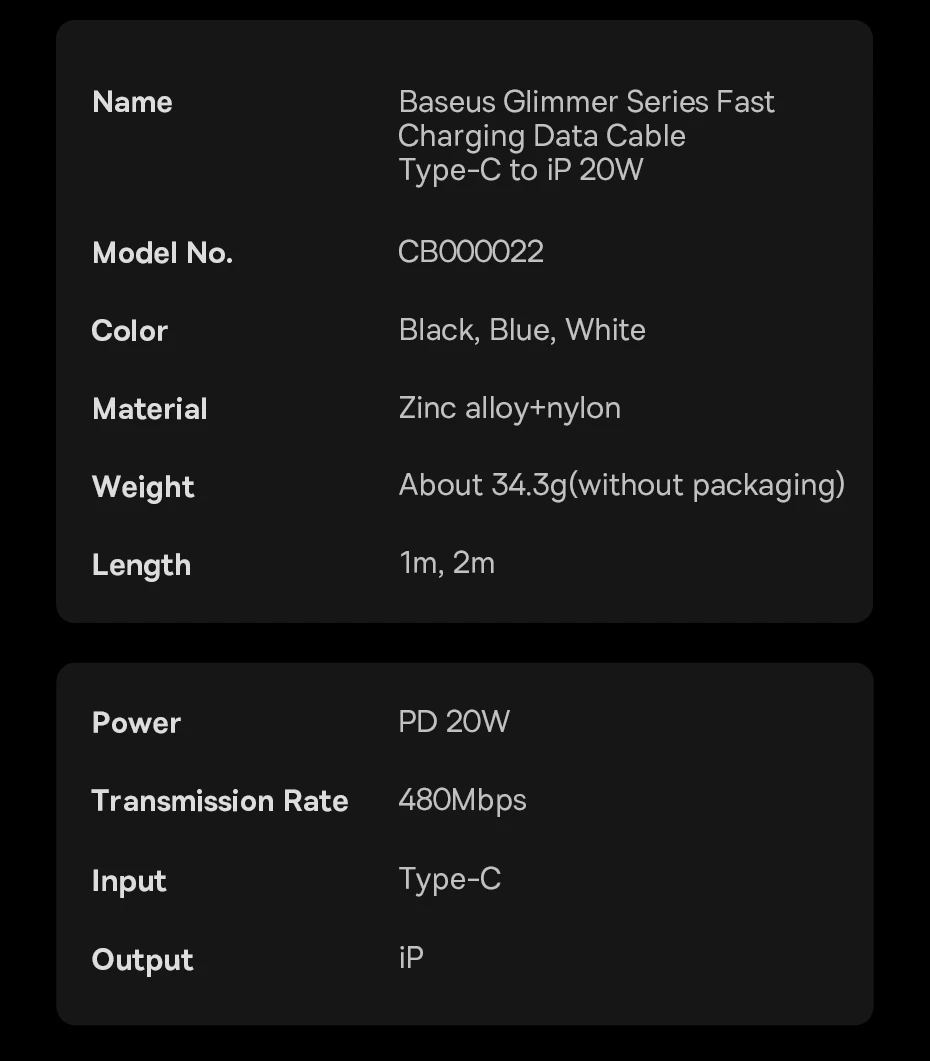The image size is (930, 1061).
Task: Click the "Power" label
Action: (x=136, y=723)
